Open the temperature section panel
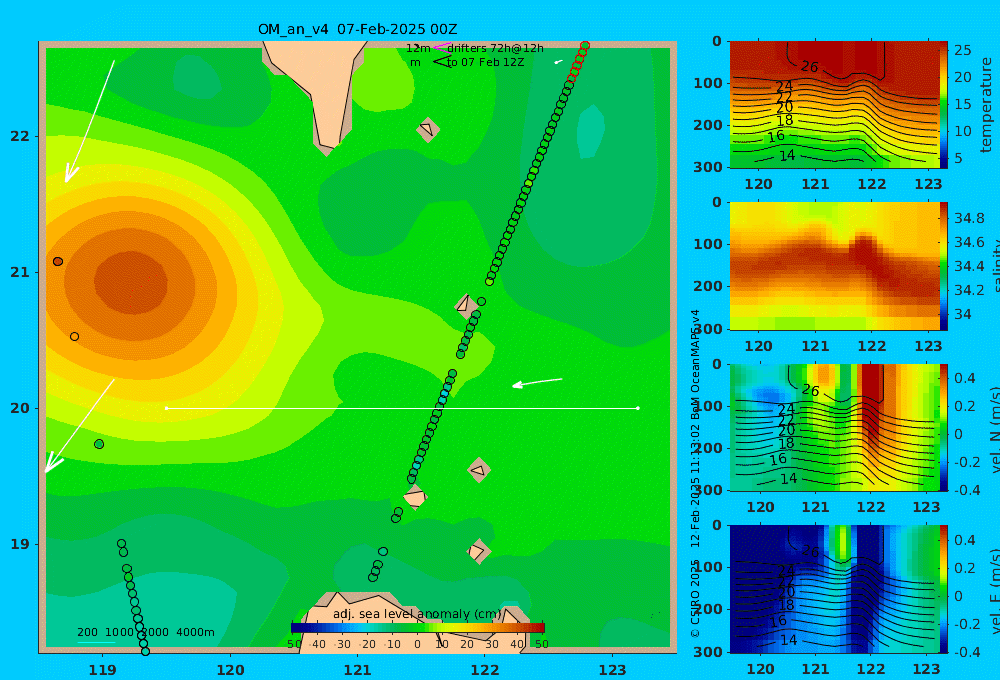The image size is (1000, 680). (x=834, y=105)
